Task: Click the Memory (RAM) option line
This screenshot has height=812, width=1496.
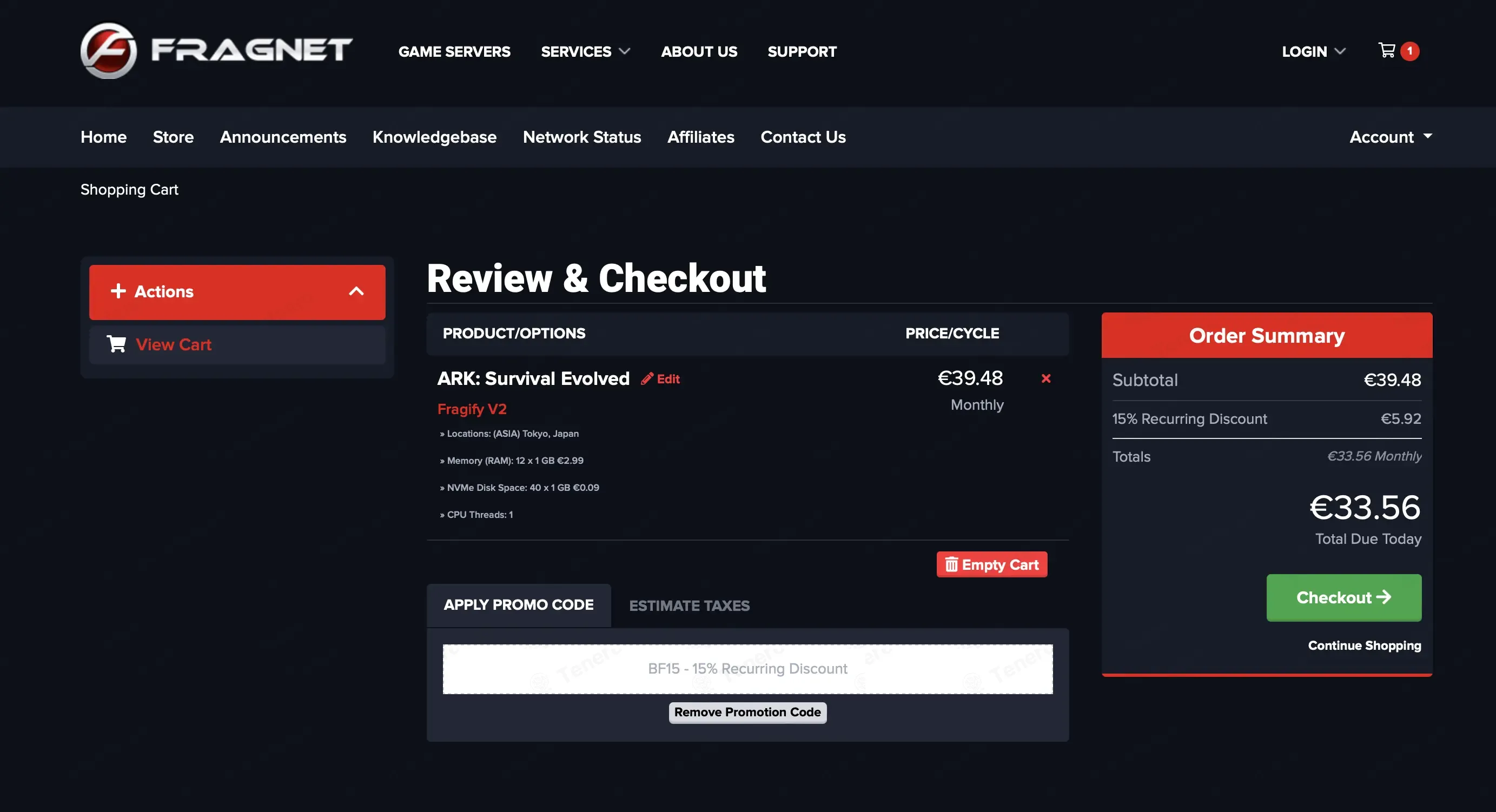Action: [512, 460]
